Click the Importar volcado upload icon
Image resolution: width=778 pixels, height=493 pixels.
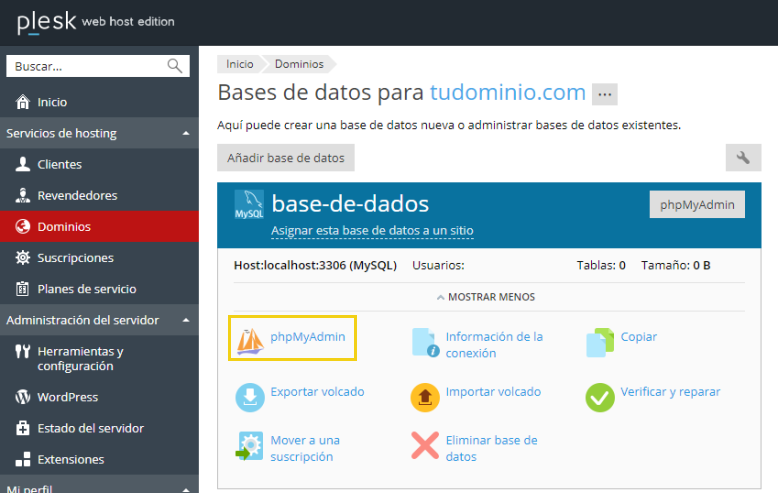[425, 397]
